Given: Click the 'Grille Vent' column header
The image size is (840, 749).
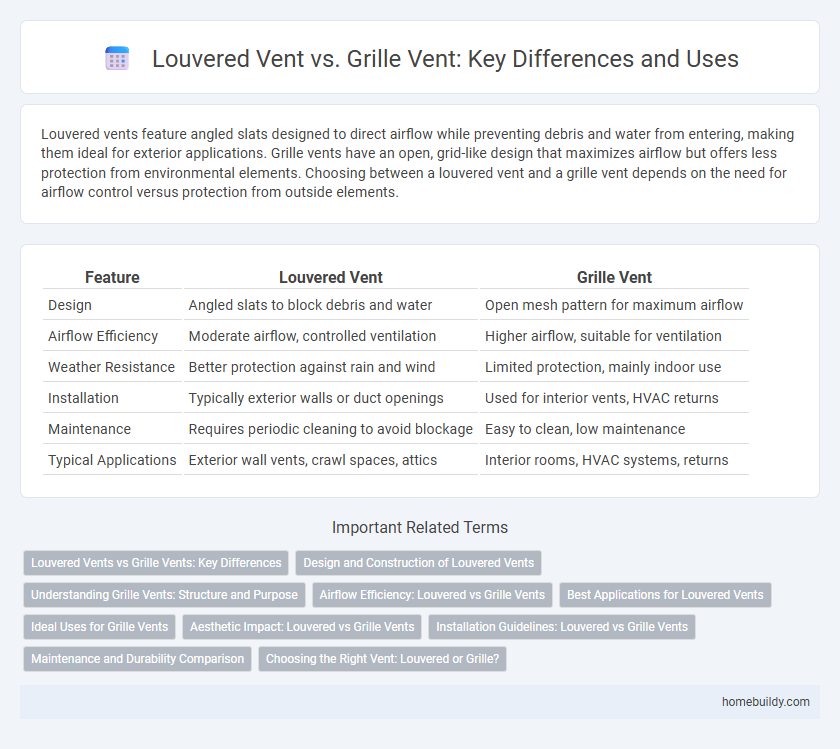Looking at the screenshot, I should (x=614, y=277).
